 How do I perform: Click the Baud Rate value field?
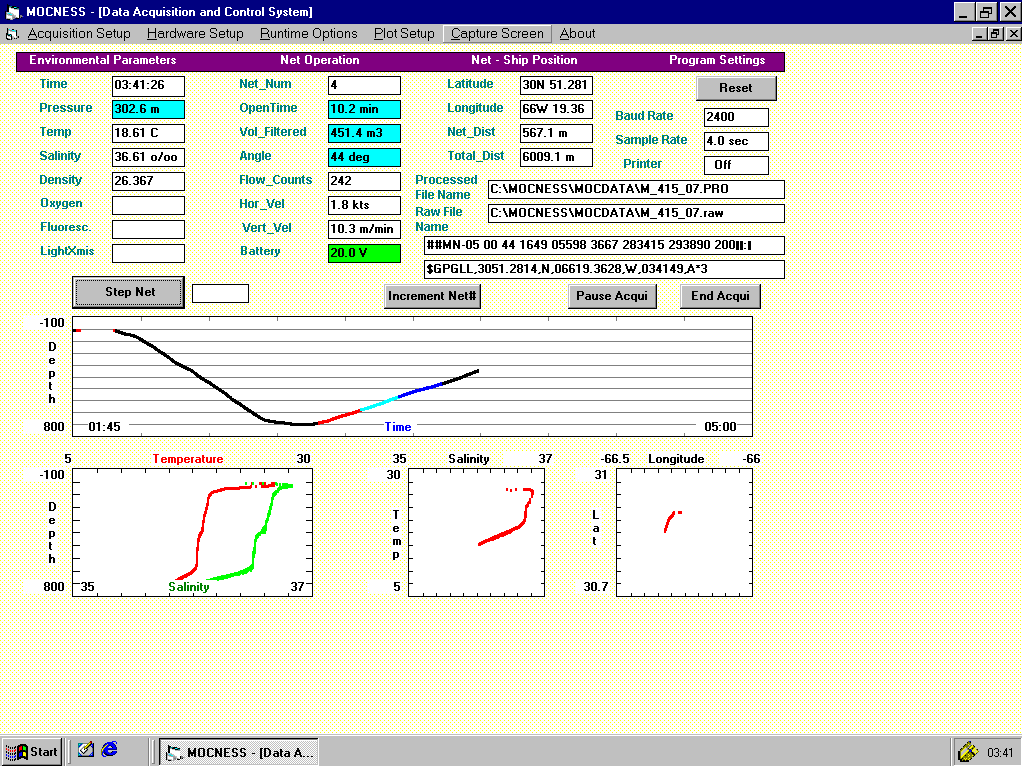pos(736,117)
